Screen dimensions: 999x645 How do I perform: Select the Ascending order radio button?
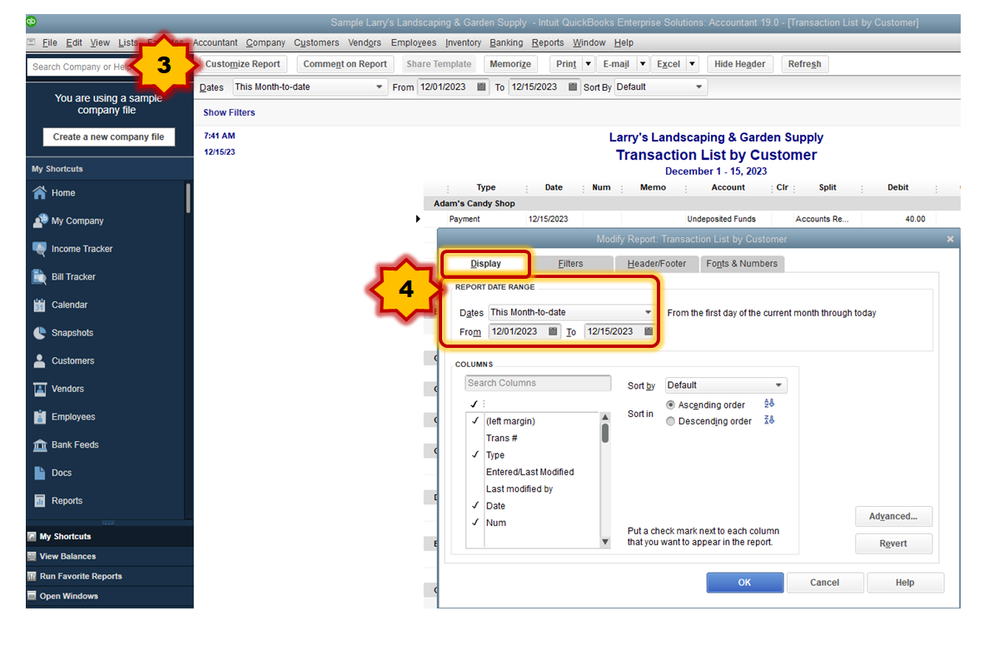670,405
